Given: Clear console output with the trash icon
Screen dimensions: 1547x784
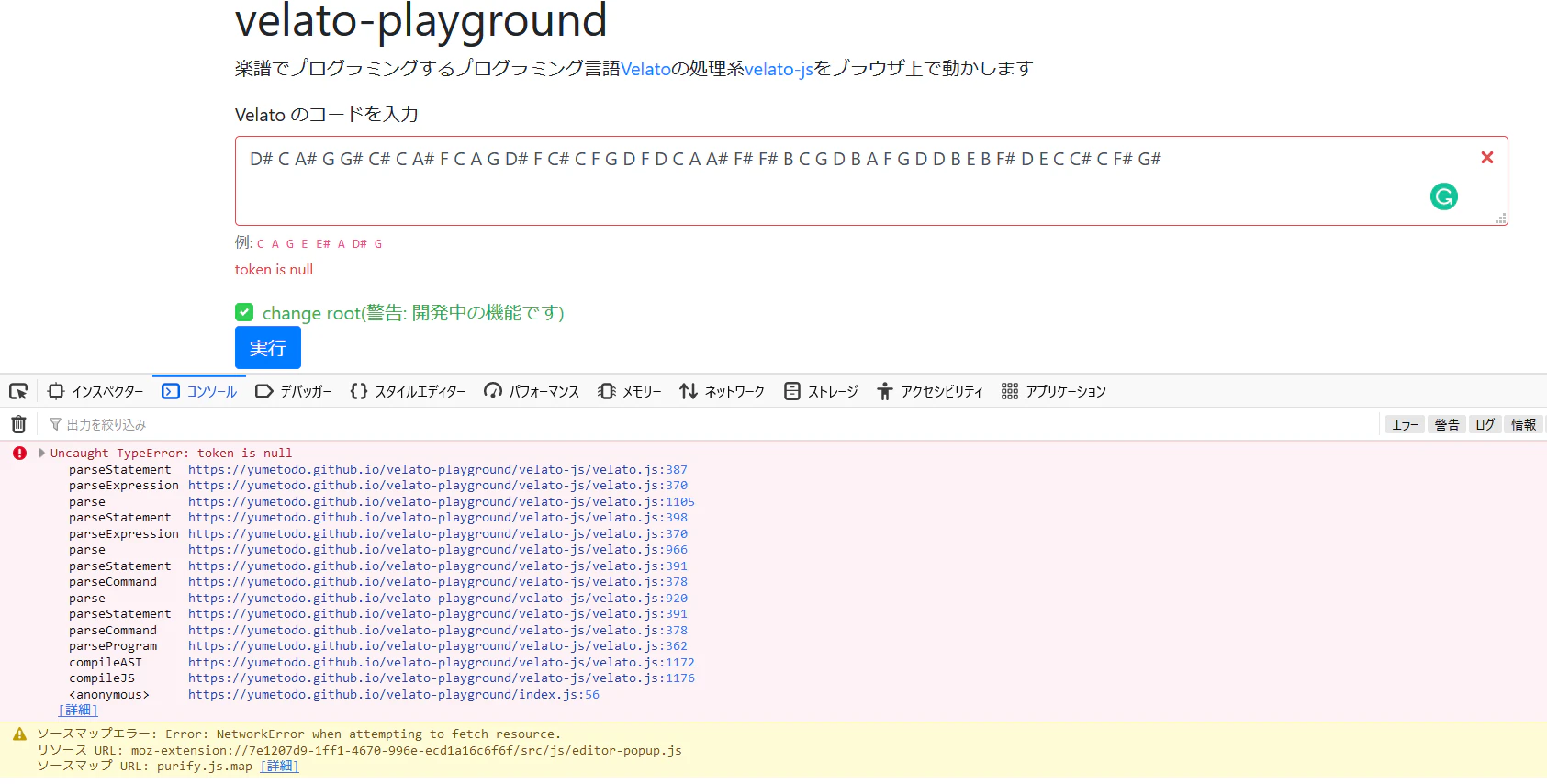Looking at the screenshot, I should coord(18,424).
